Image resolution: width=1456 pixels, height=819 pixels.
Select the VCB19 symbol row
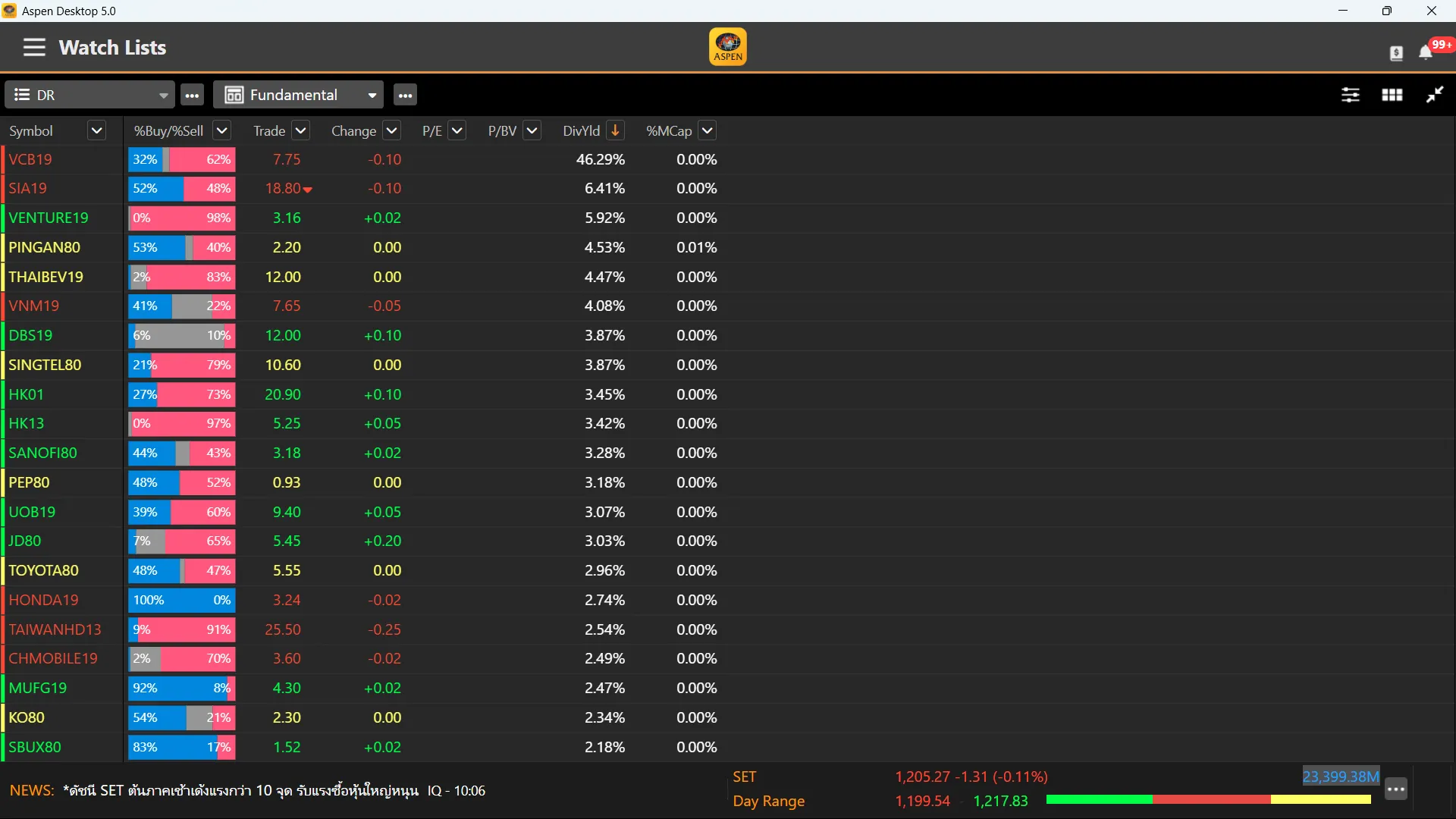(x=30, y=159)
